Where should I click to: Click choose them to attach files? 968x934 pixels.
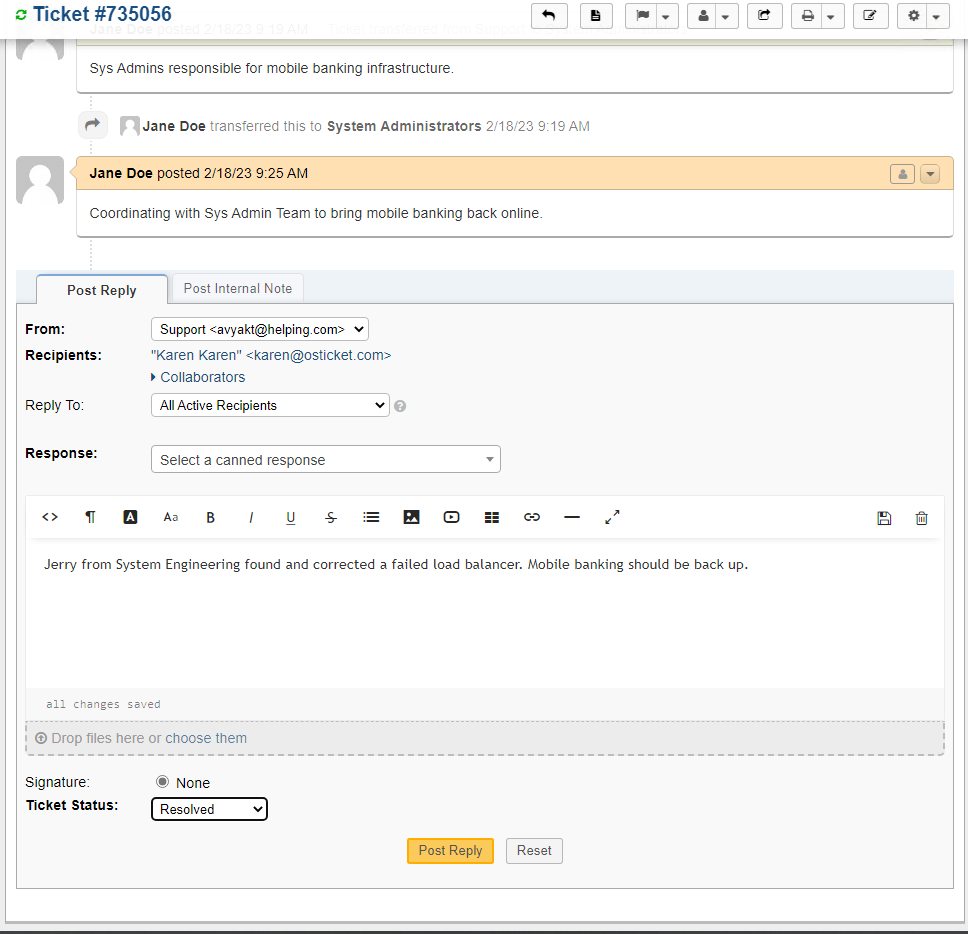pos(206,737)
